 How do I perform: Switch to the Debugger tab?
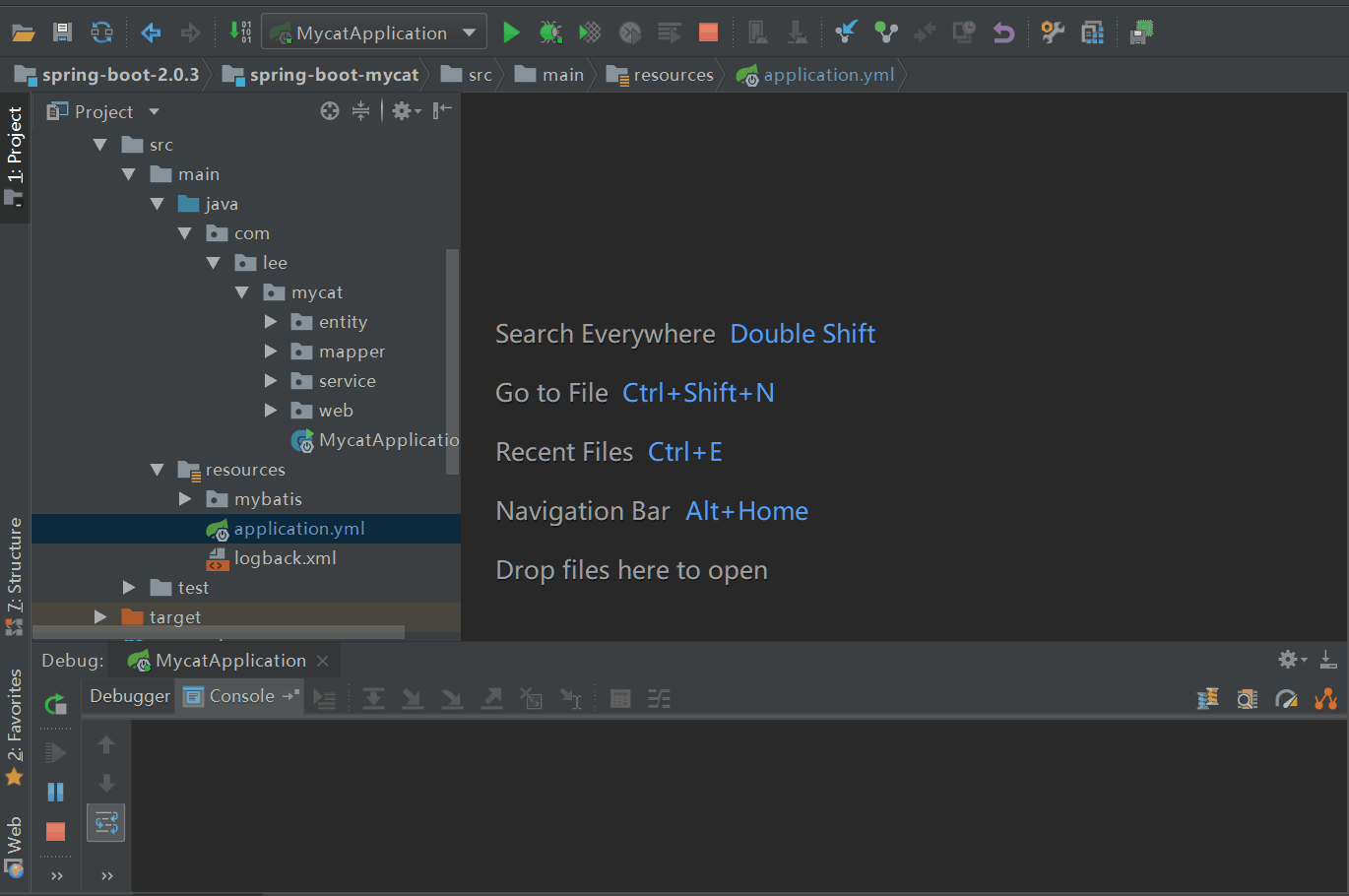[x=130, y=696]
